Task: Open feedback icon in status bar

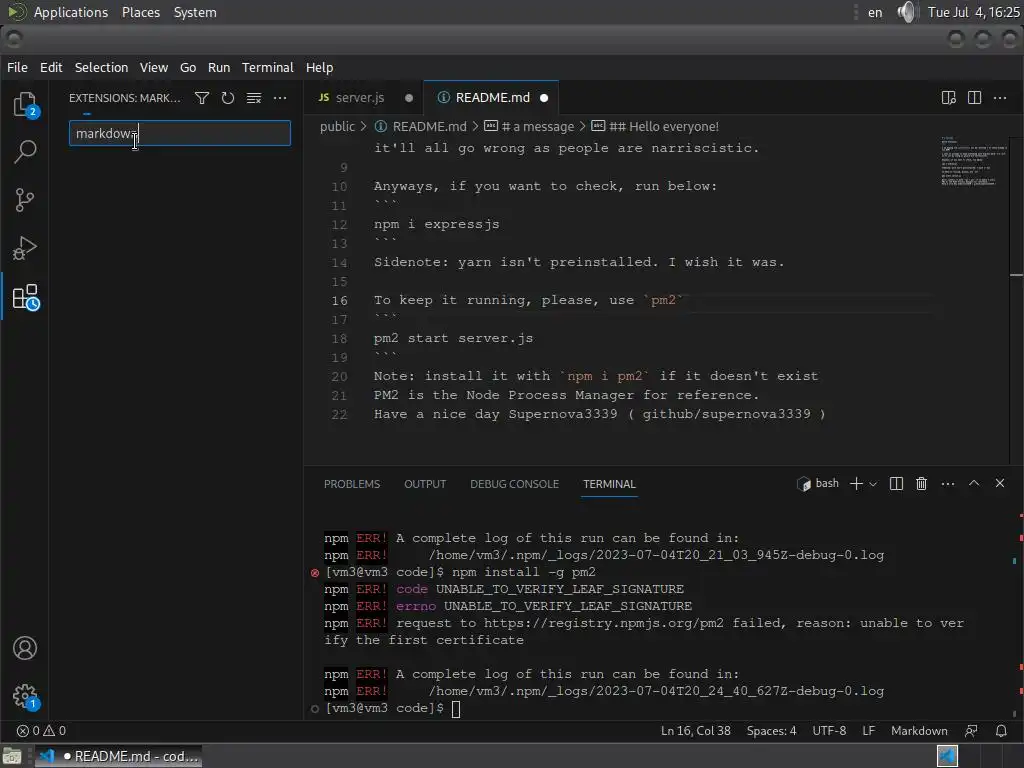Action: point(971,731)
